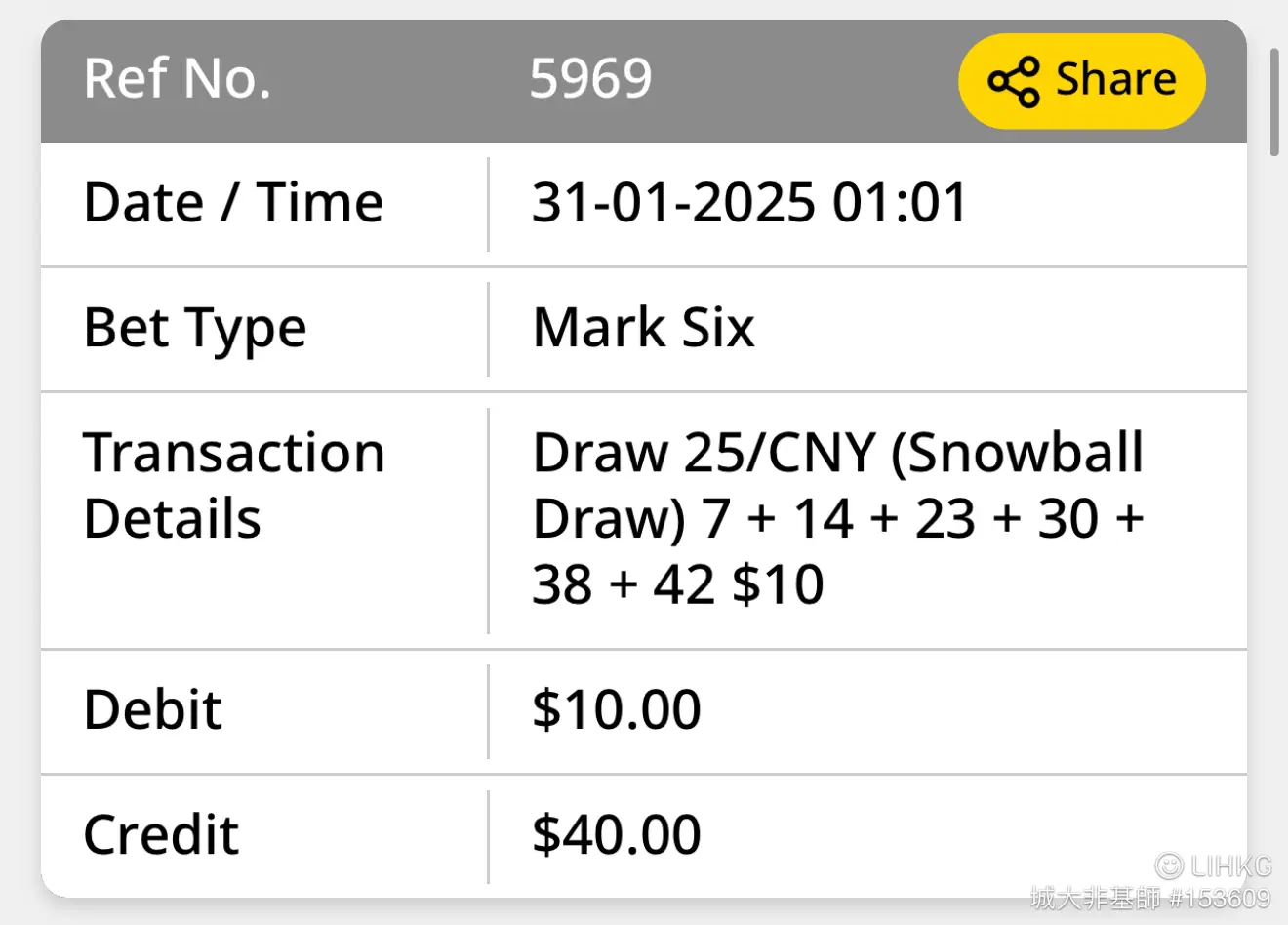Viewport: 1288px width, 925px height.
Task: Click the #153609 watermark text
Action: pos(1221,898)
